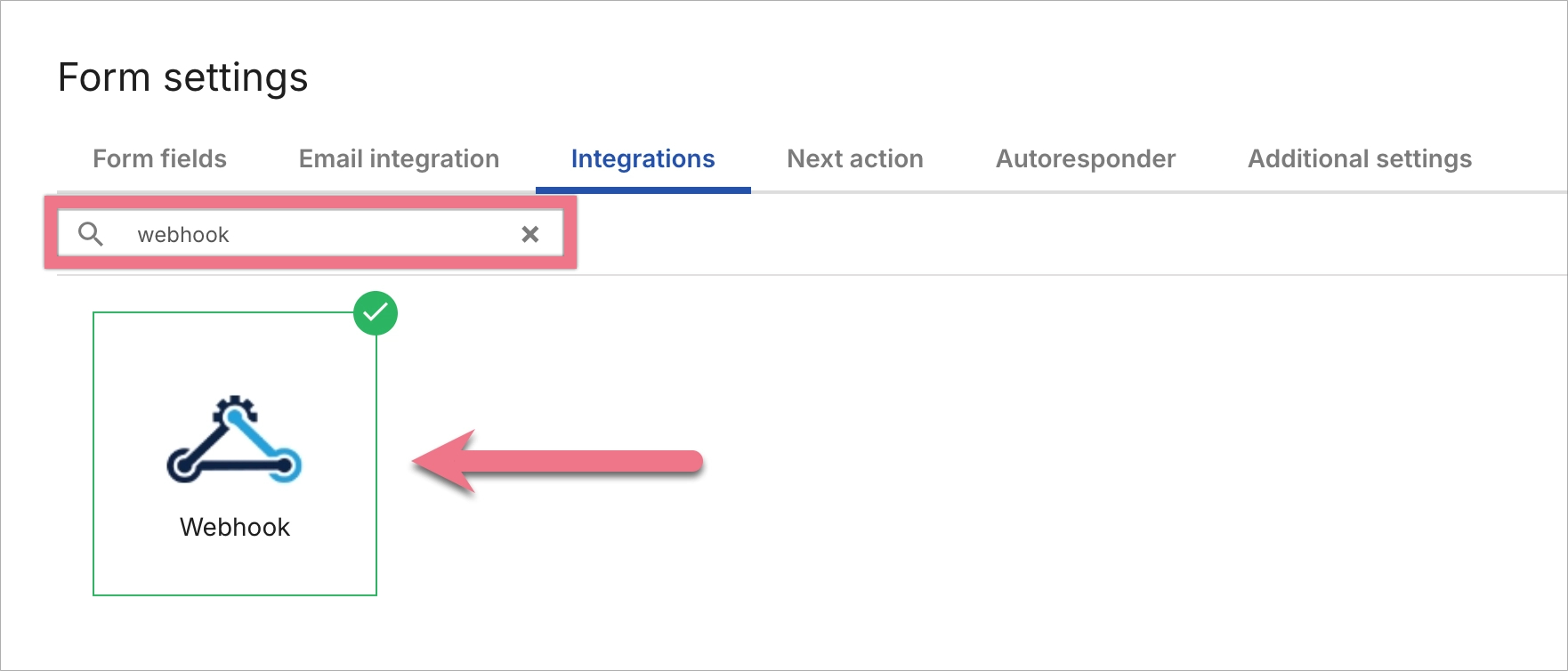Click the green checkmark on the Webhook tile
The width and height of the screenshot is (1568, 671).
pos(376,312)
